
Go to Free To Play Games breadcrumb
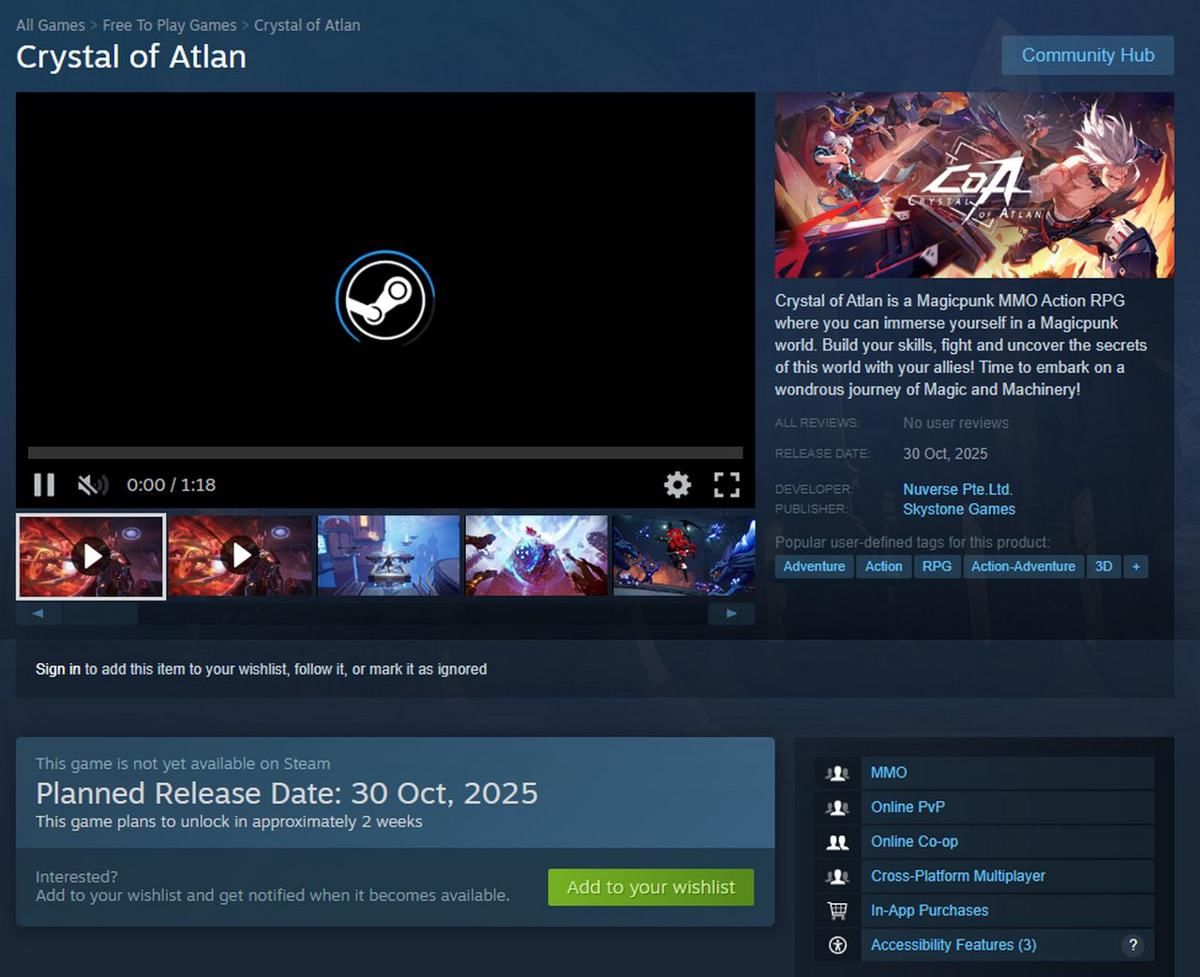[x=169, y=25]
